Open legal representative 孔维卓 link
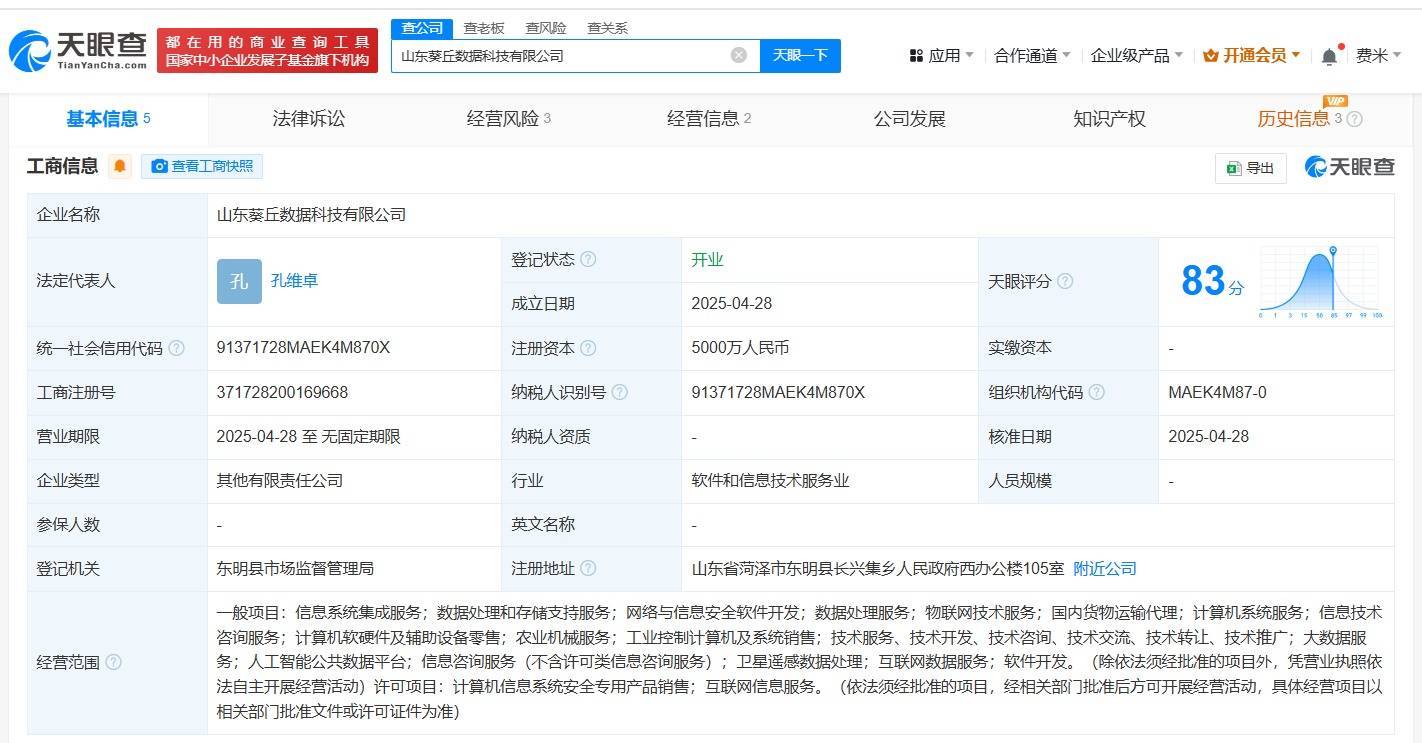This screenshot has height=743, width=1422. coord(294,281)
